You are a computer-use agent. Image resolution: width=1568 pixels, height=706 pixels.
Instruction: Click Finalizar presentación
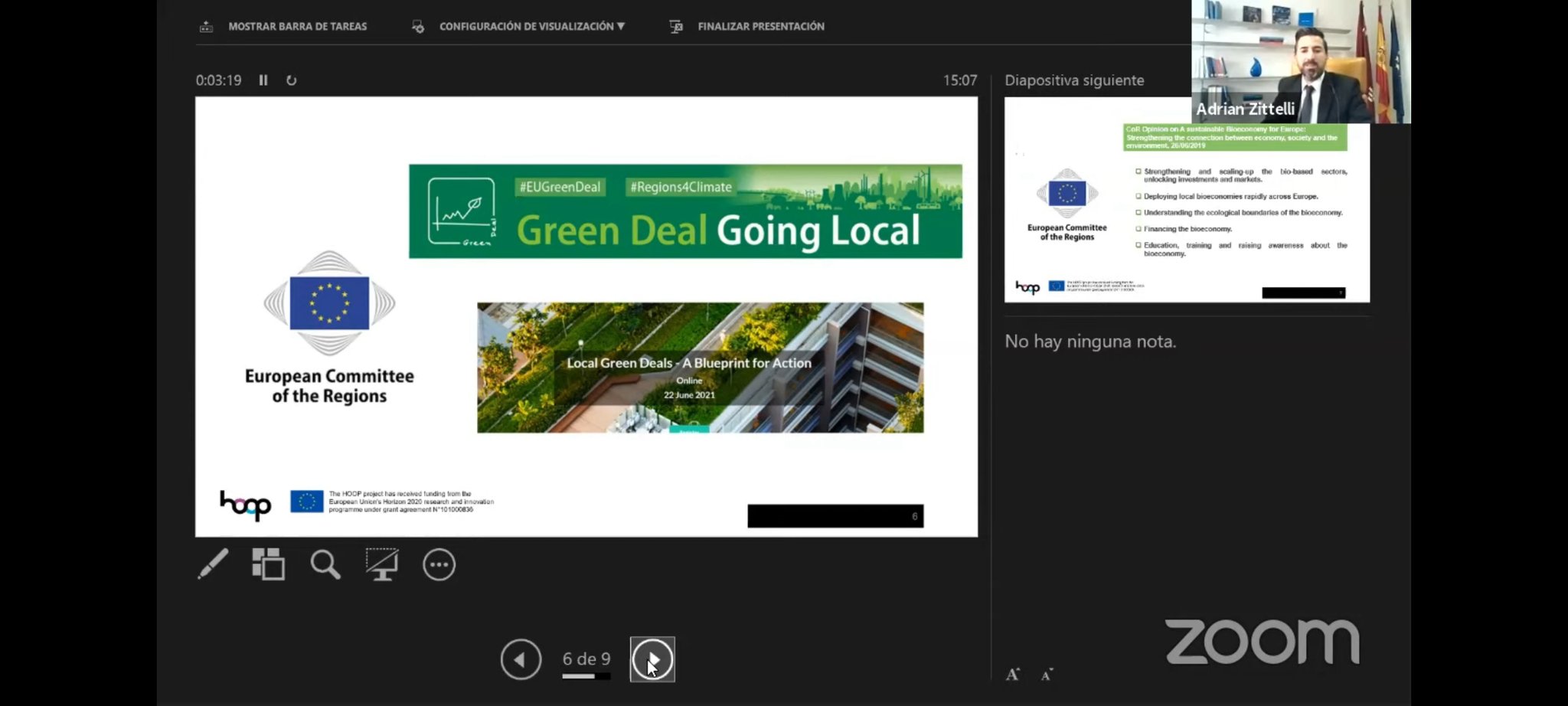(x=761, y=27)
